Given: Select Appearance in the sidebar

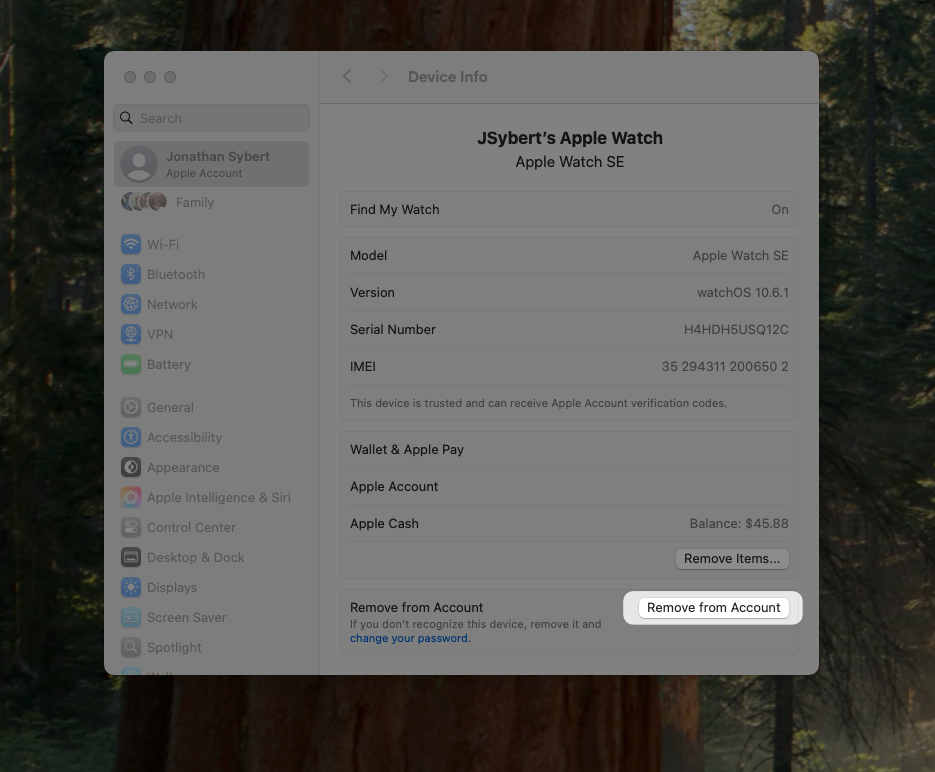Looking at the screenshot, I should click(x=183, y=467).
